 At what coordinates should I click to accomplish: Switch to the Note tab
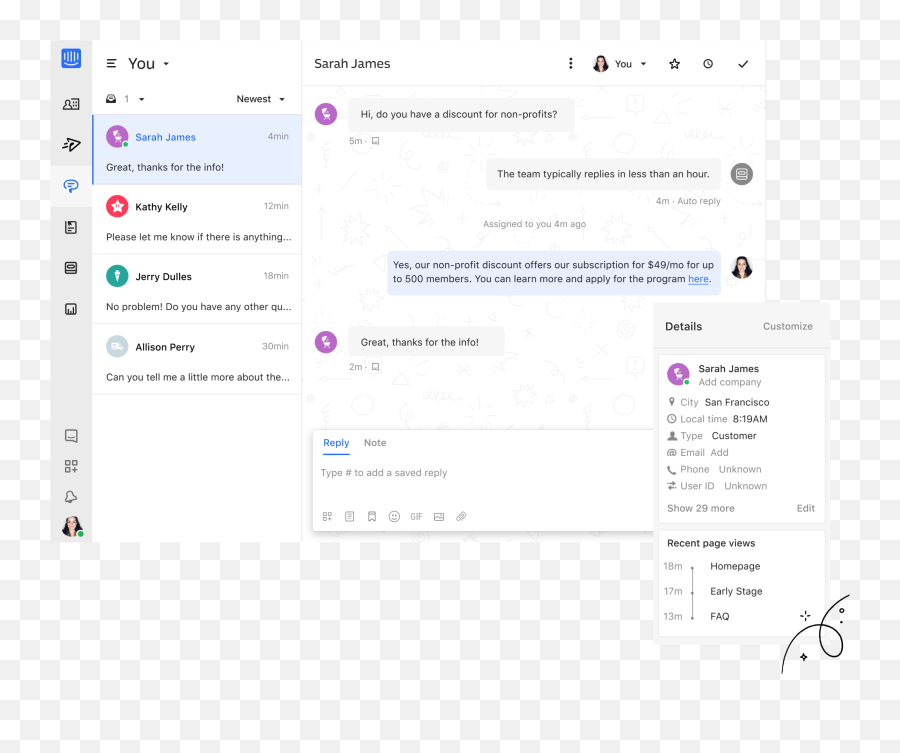[375, 443]
